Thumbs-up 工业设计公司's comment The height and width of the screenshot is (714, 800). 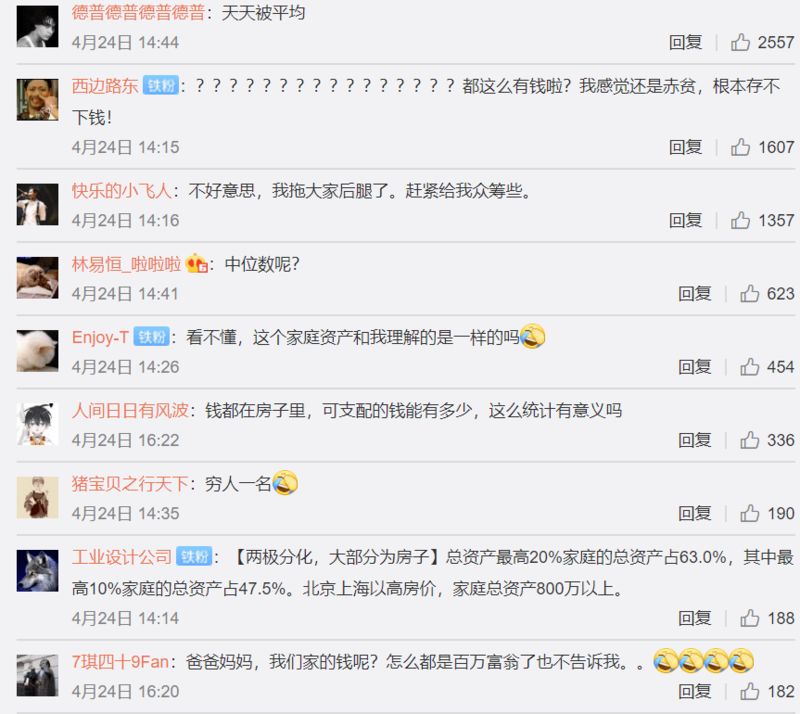click(749, 618)
